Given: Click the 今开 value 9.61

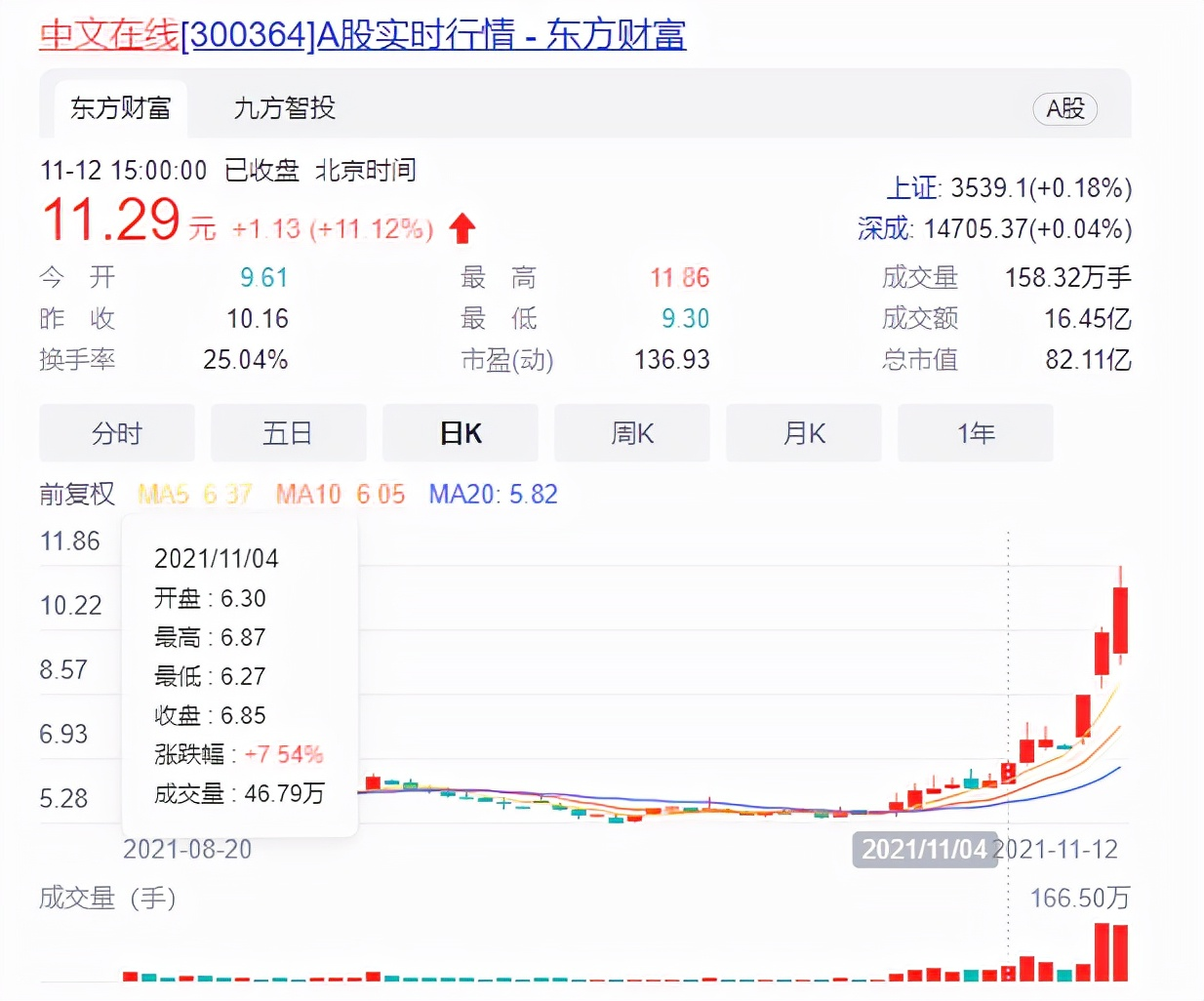Looking at the screenshot, I should (263, 278).
